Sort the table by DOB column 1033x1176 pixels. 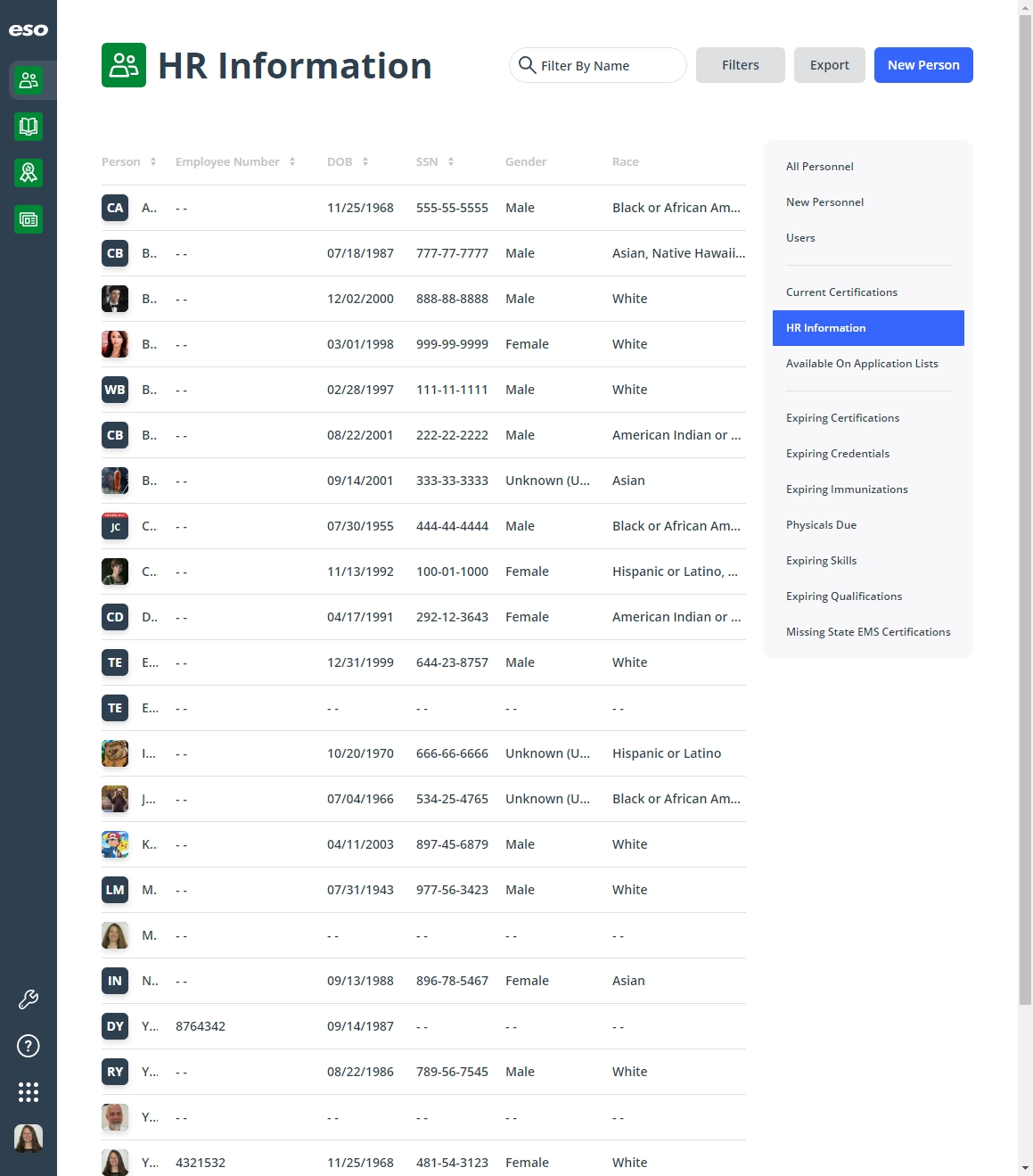tap(365, 161)
